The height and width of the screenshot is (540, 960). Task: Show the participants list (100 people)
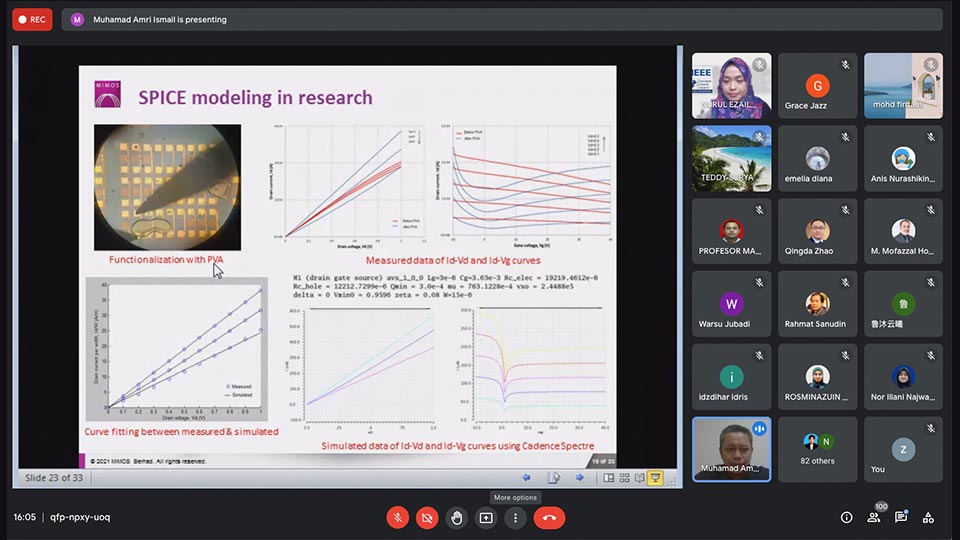pos(875,517)
